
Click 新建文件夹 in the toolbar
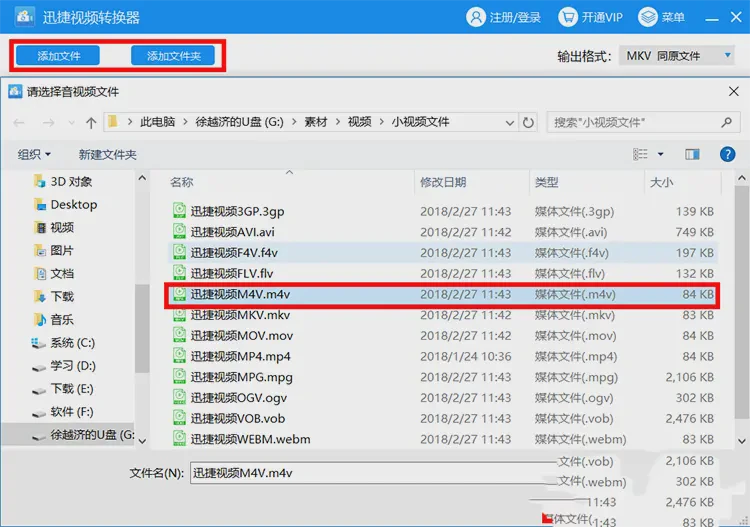click(107, 155)
